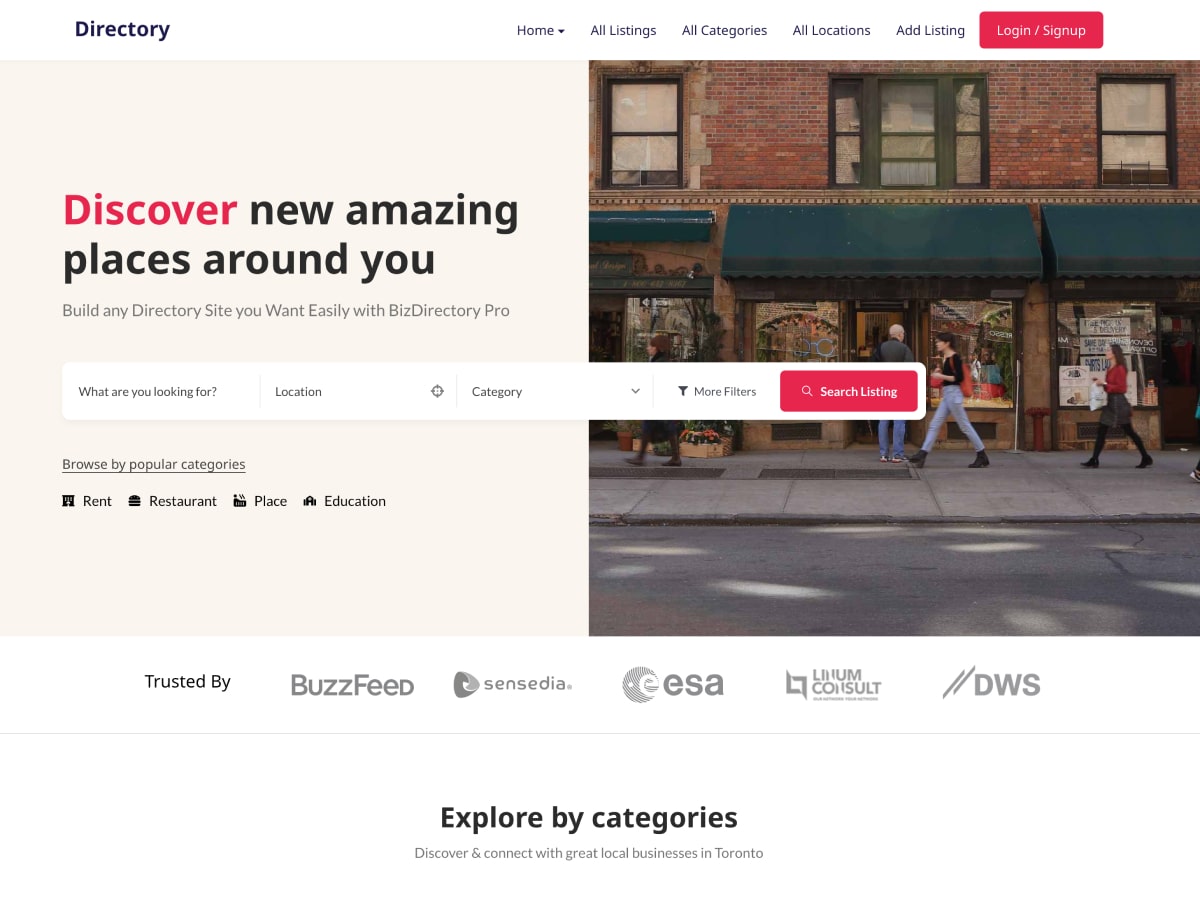Image resolution: width=1200 pixels, height=899 pixels.
Task: Open the Category dropdown
Action: (555, 391)
